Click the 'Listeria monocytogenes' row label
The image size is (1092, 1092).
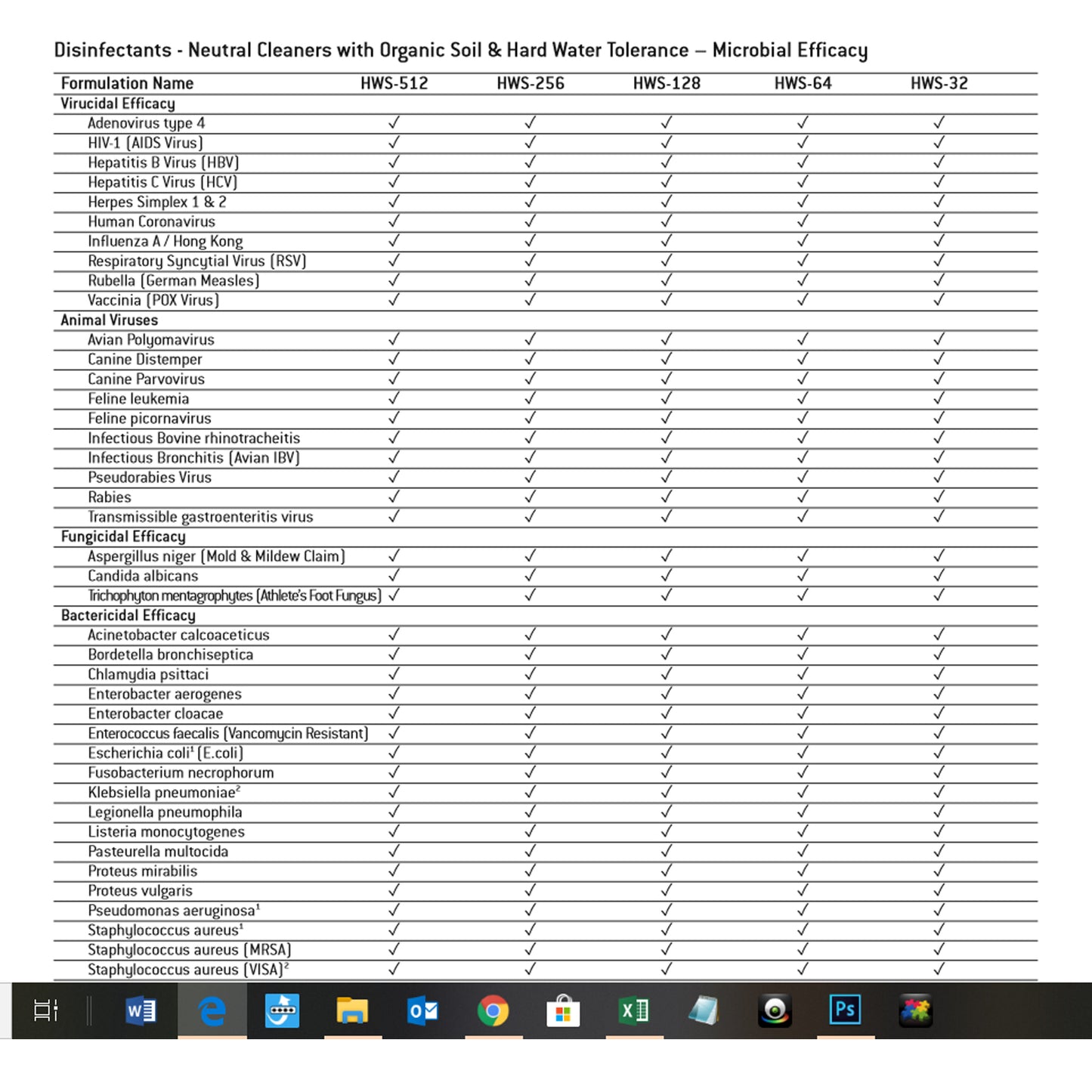pos(166,831)
